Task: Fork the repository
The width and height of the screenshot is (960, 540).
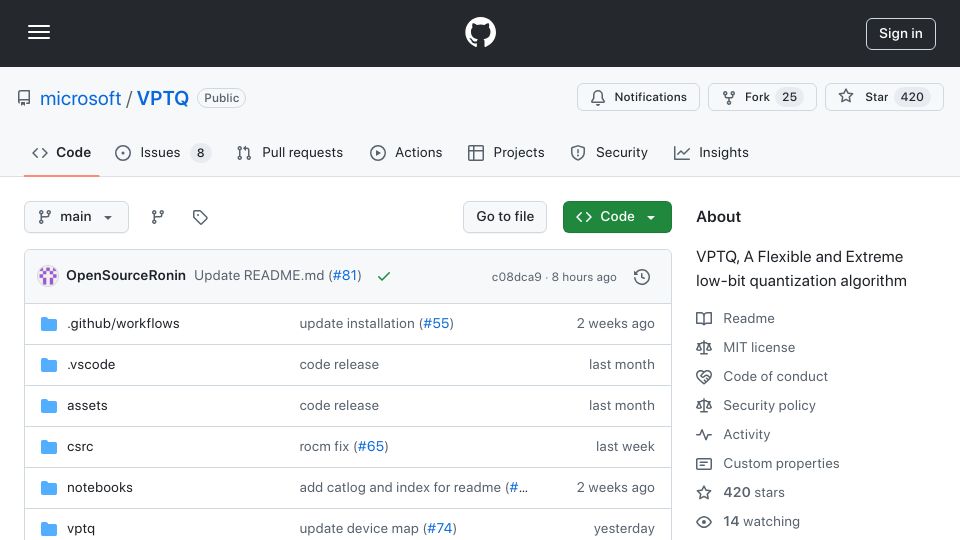Action: coord(762,97)
